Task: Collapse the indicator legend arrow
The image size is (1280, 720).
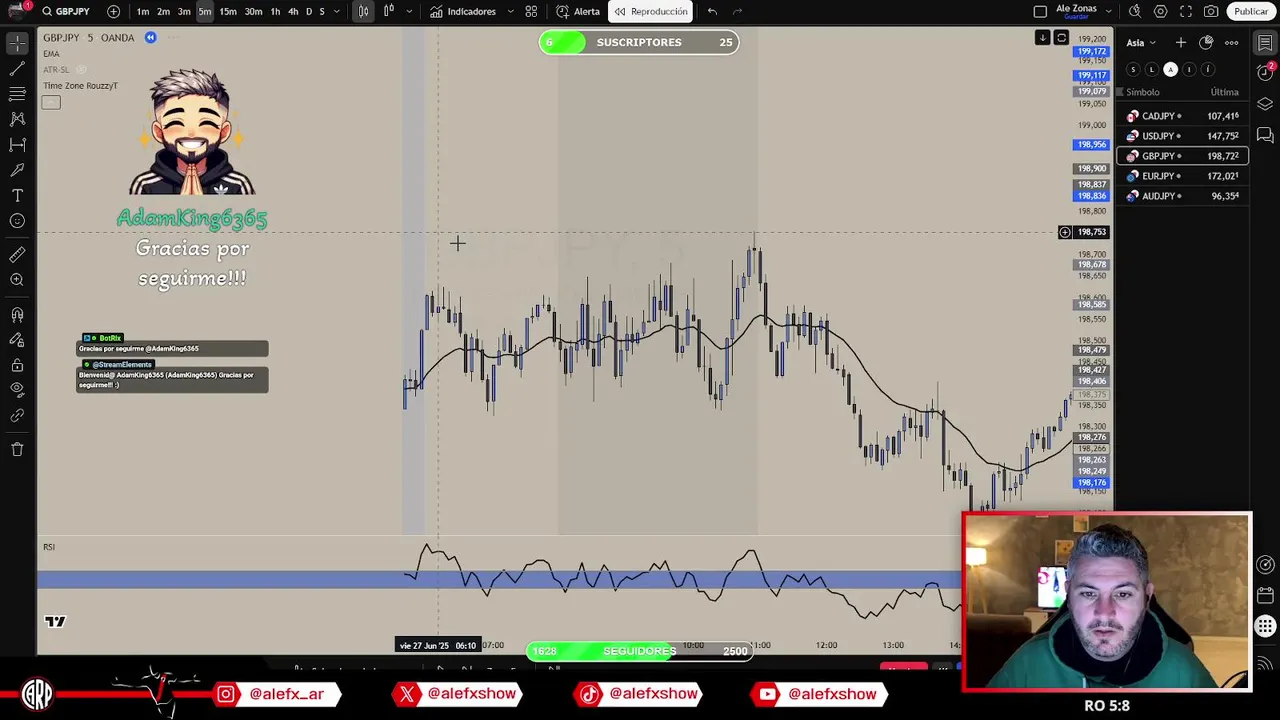Action: (x=51, y=102)
